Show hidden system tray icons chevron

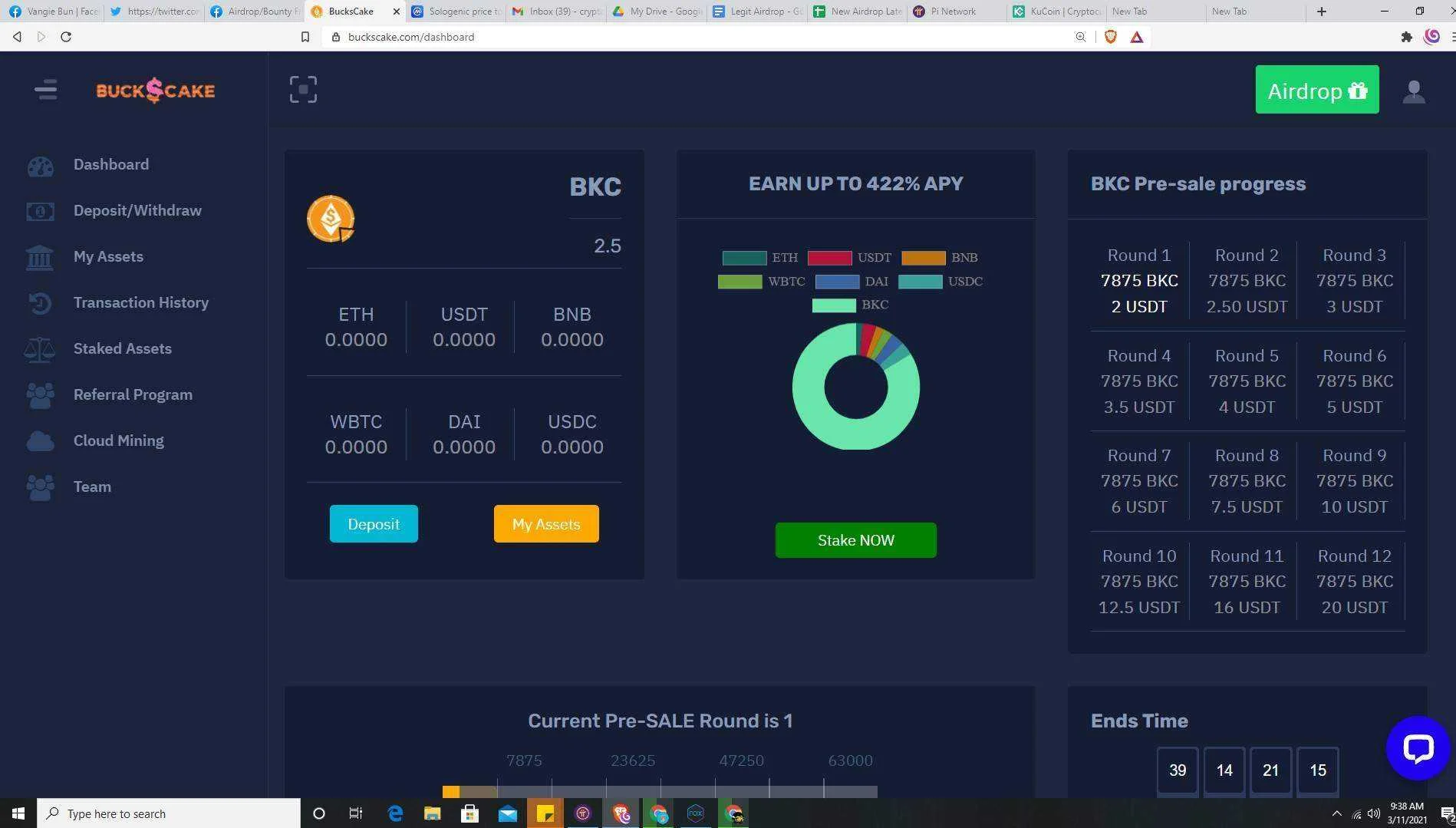click(1336, 813)
